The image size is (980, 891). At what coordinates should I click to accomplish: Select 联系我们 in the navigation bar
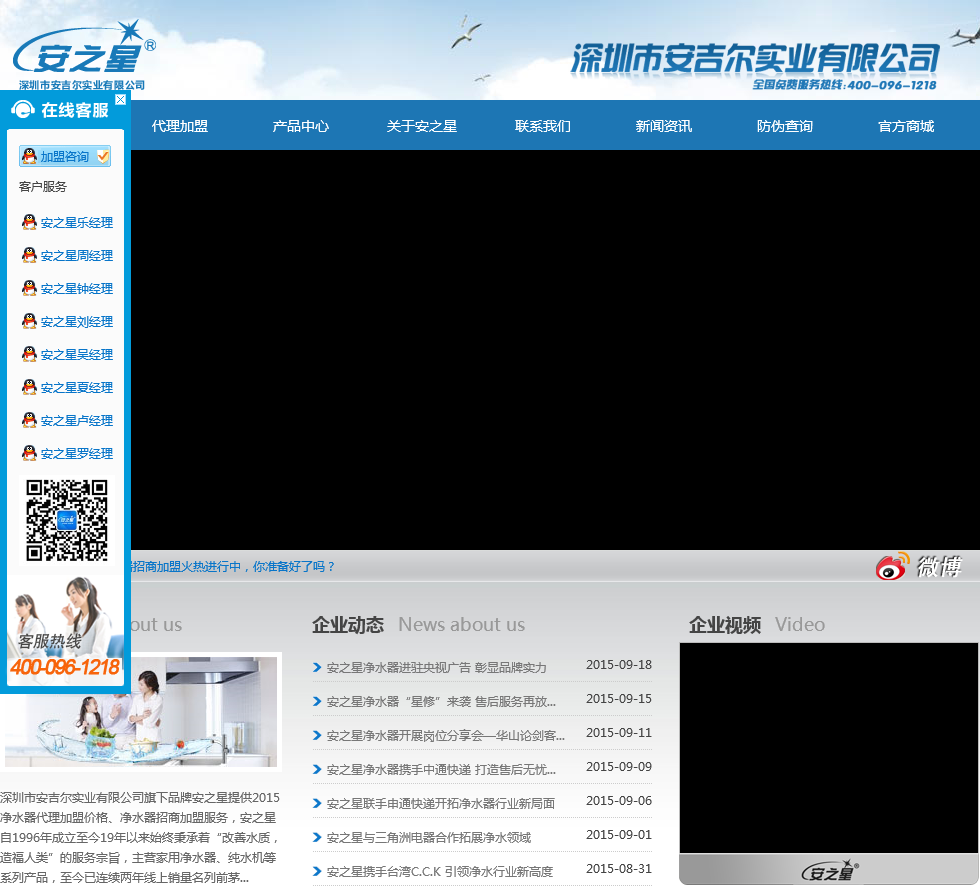pyautogui.click(x=542, y=126)
